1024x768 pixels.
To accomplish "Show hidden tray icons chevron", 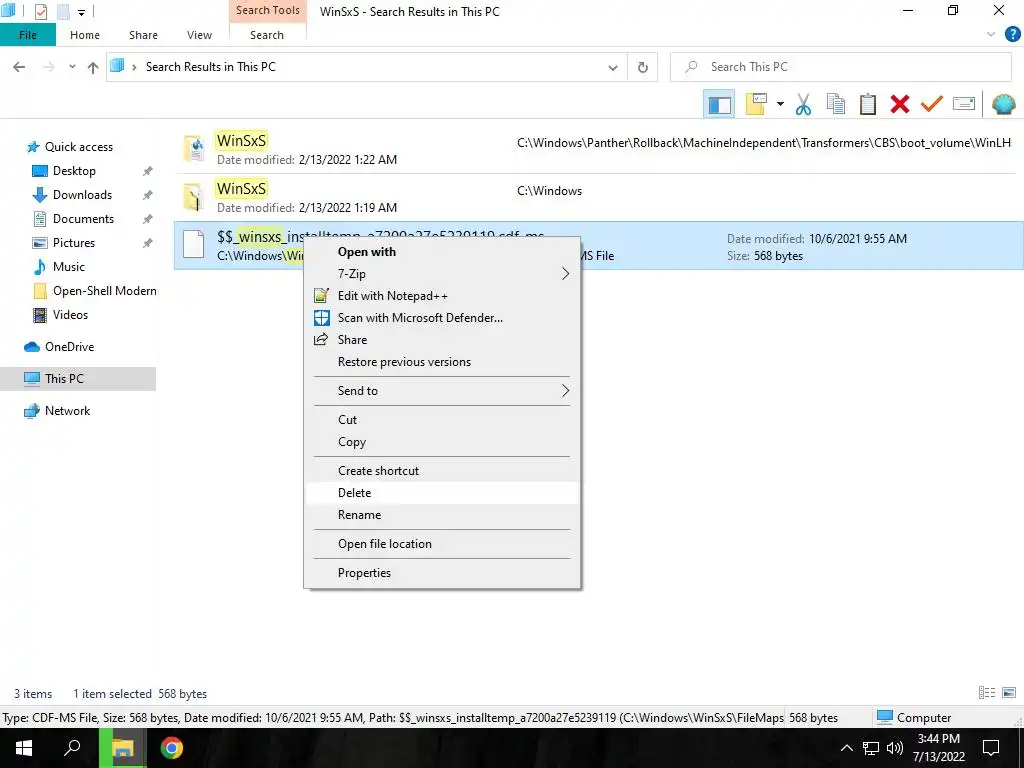I will (846, 748).
